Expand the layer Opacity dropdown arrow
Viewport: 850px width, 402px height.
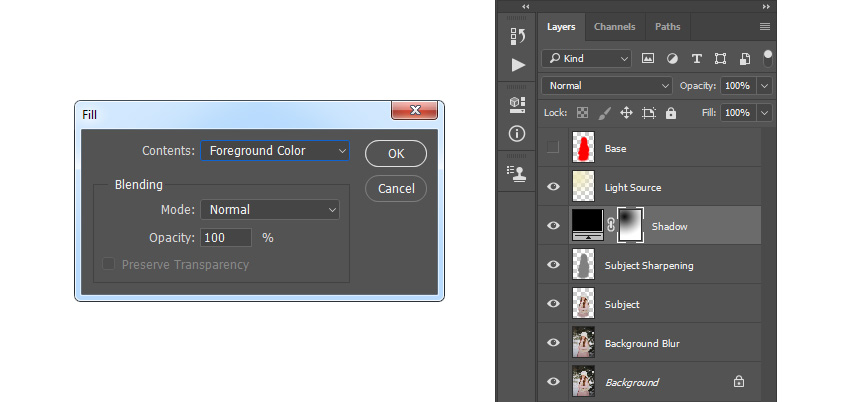coord(764,86)
